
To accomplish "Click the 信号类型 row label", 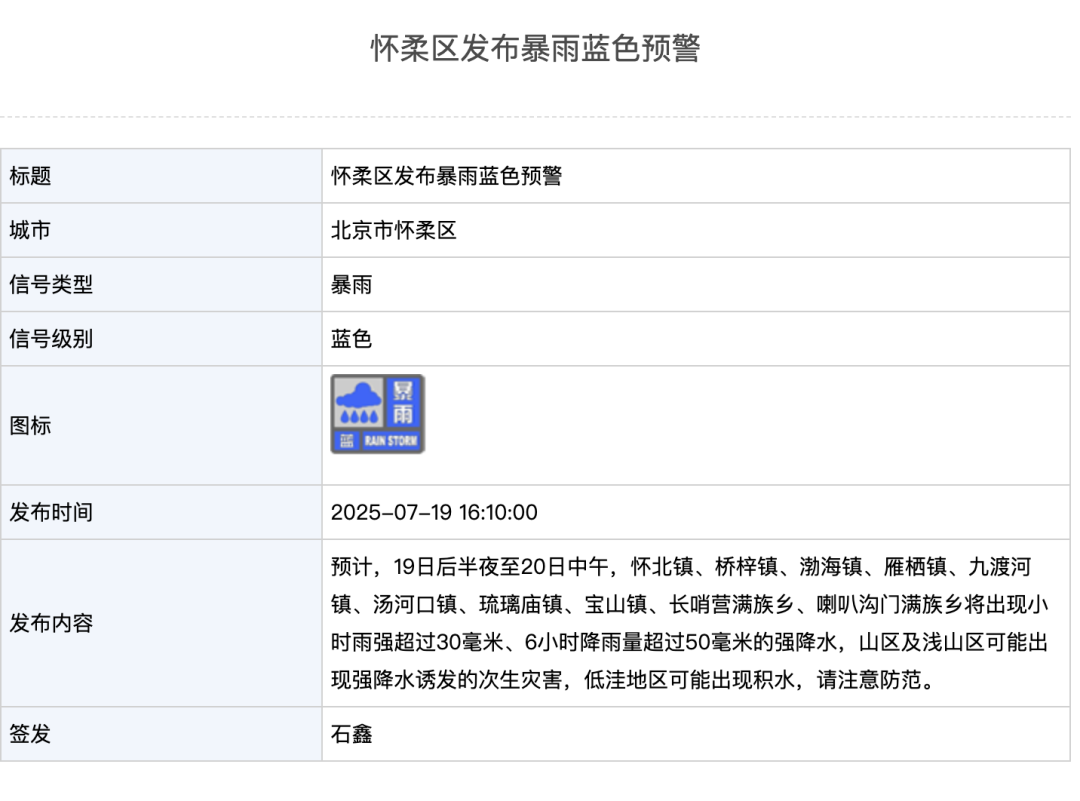I will tap(51, 284).
